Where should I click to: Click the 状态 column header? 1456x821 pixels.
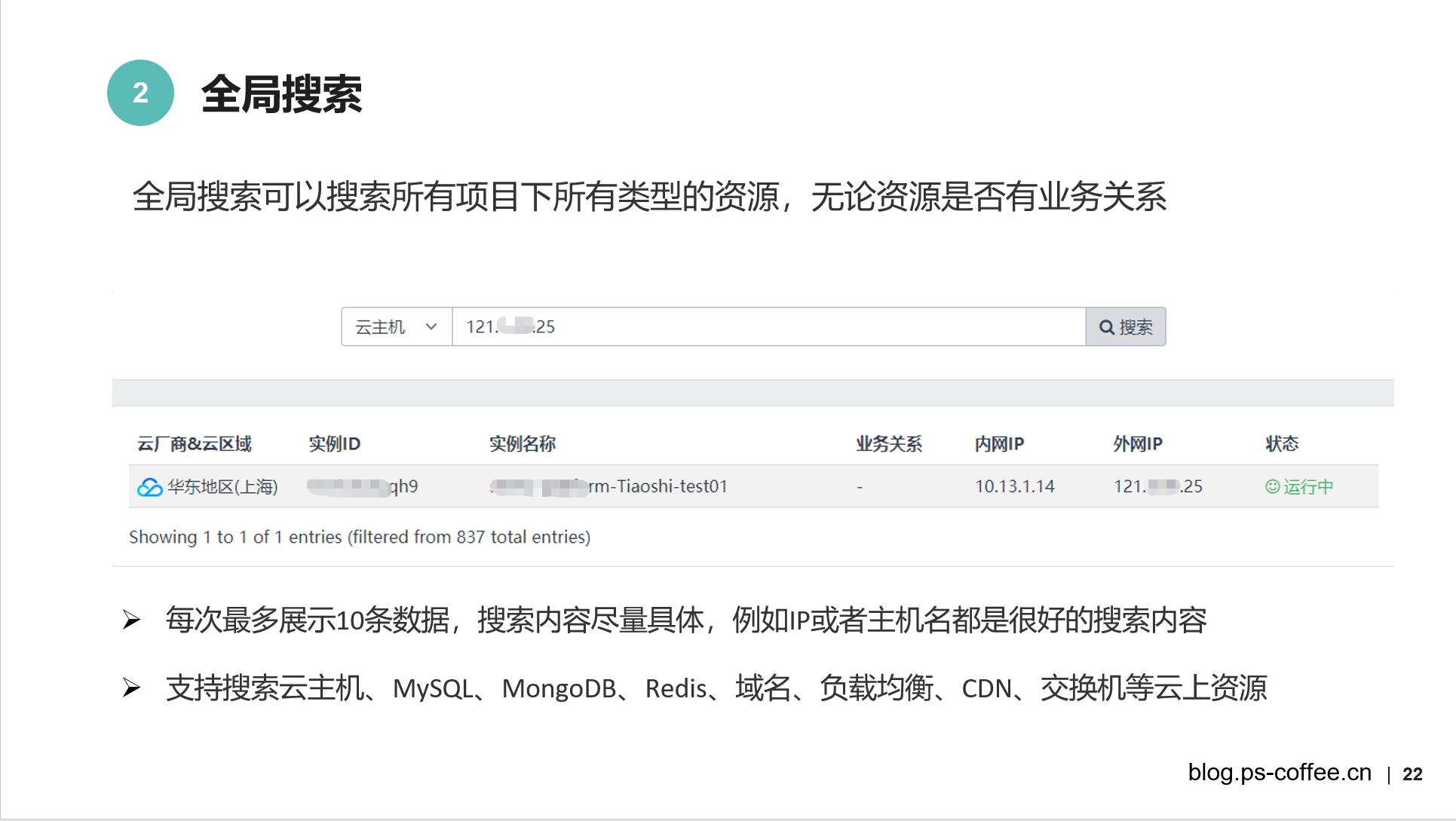click(1282, 444)
